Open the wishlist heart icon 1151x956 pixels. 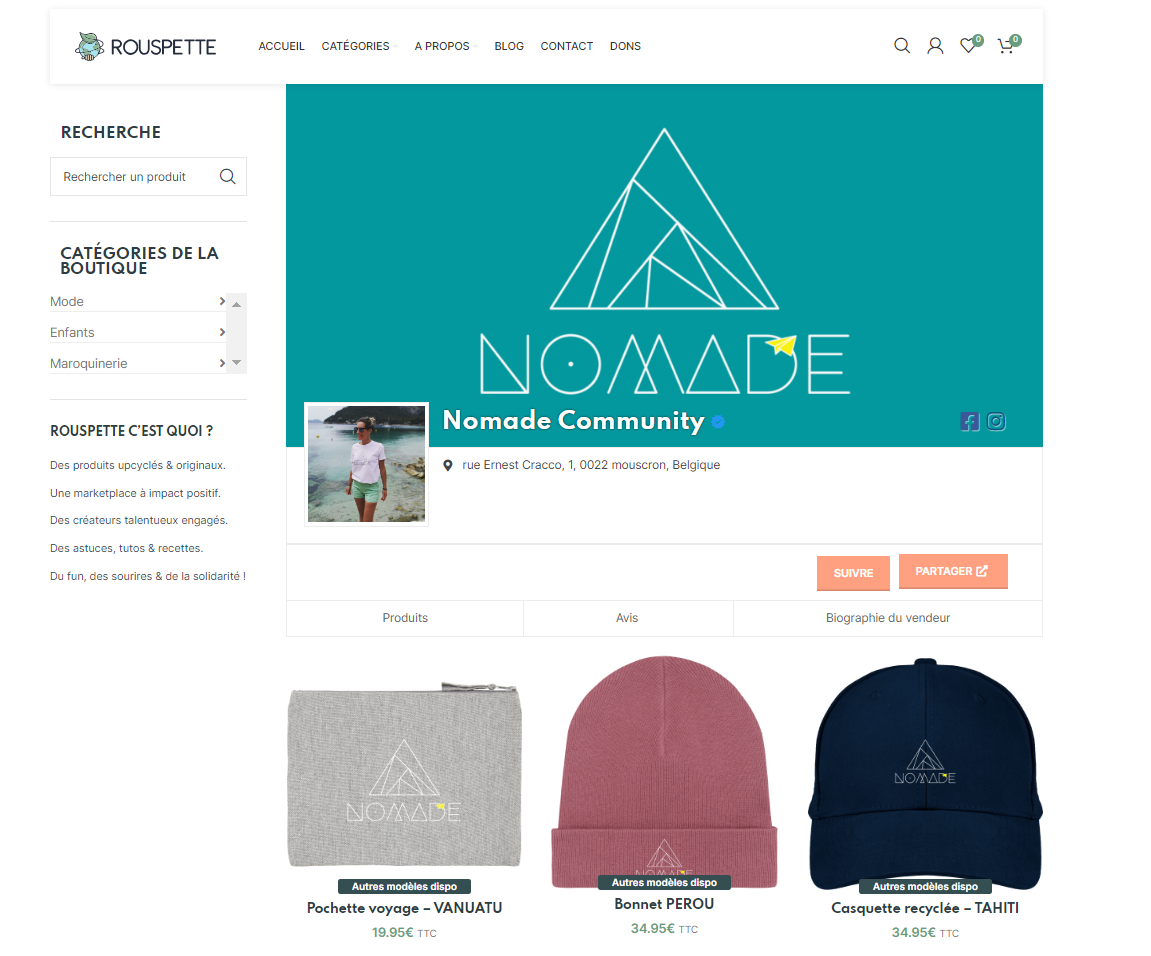click(970, 46)
